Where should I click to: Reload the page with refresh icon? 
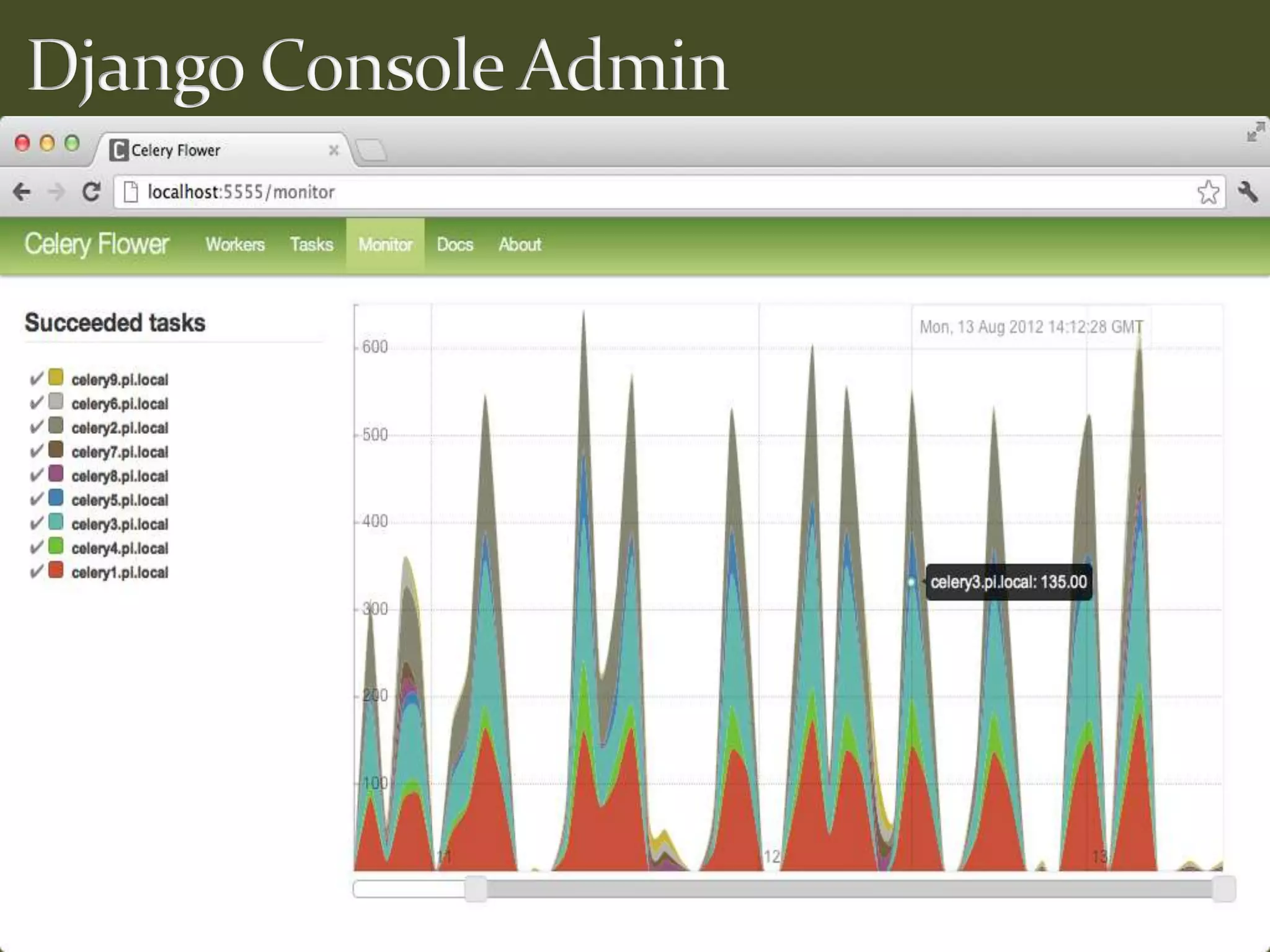(92, 192)
